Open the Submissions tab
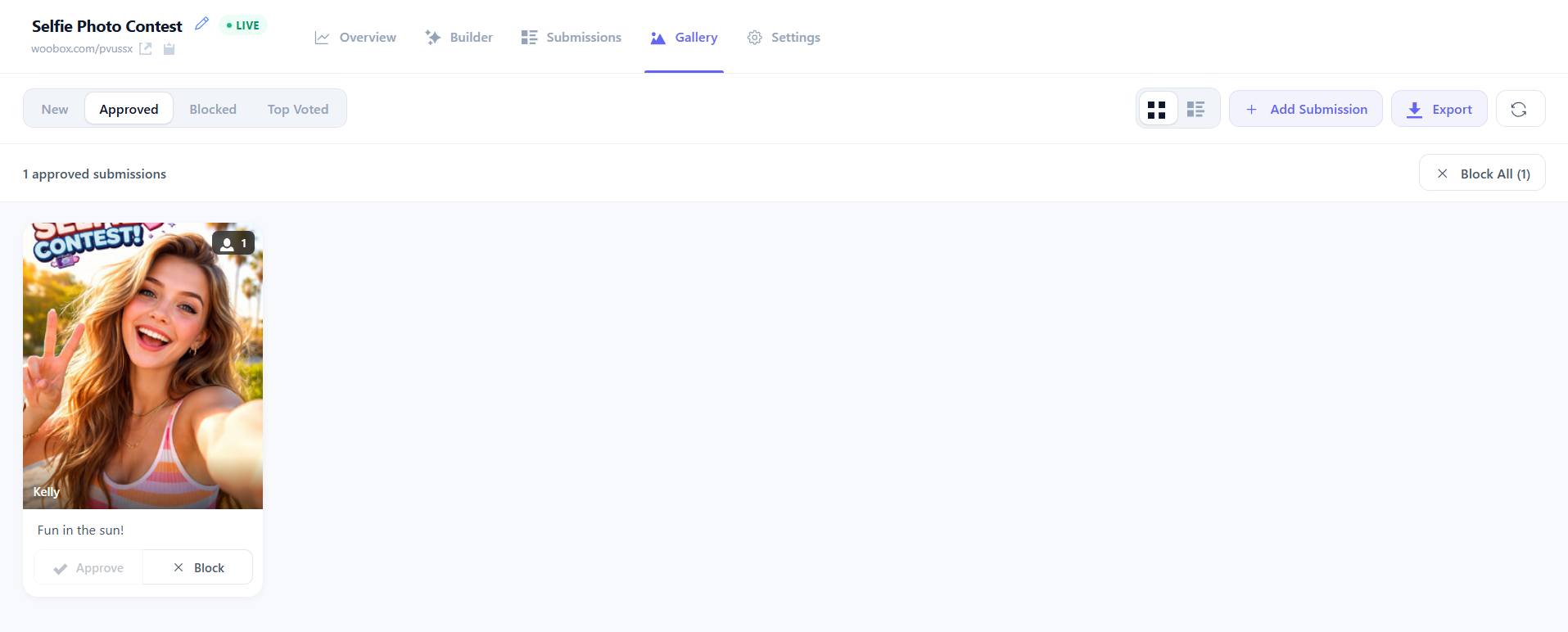This screenshot has width=1568, height=632. [x=572, y=38]
